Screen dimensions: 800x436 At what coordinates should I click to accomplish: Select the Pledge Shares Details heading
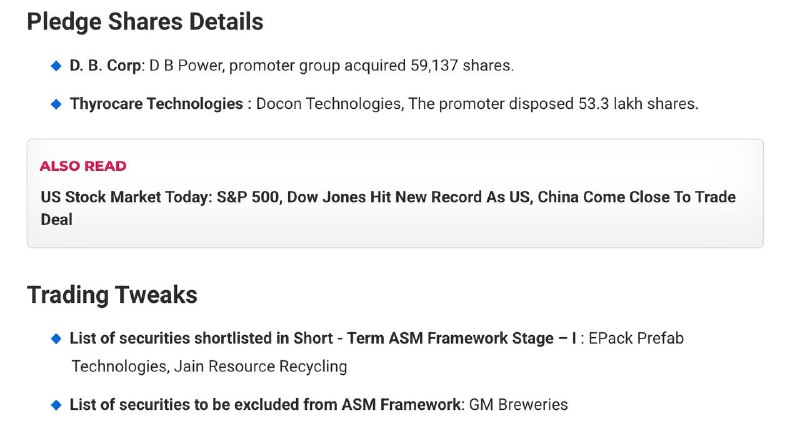pos(145,21)
